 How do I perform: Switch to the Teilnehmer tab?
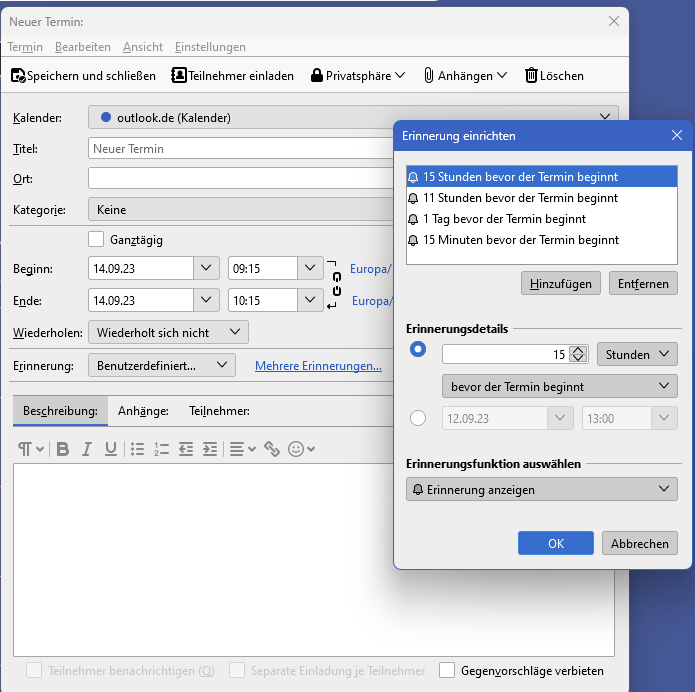219,410
